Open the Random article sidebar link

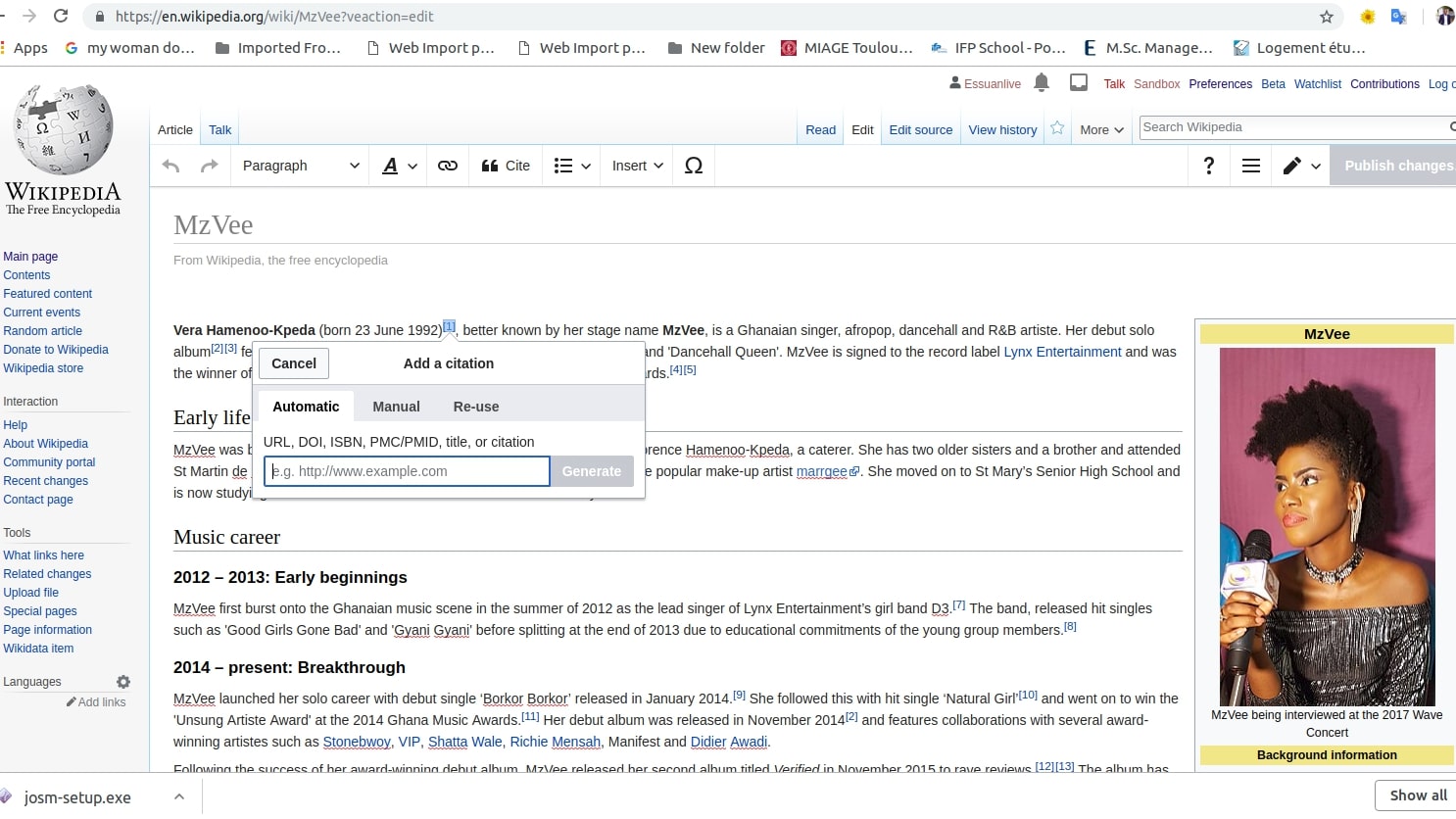[42, 331]
